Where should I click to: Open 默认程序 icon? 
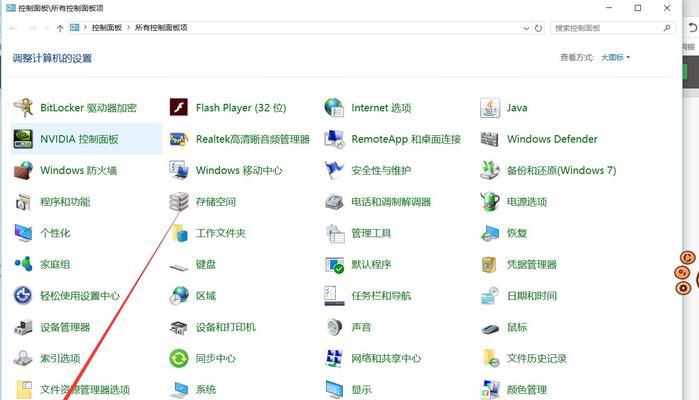[x=334, y=264]
